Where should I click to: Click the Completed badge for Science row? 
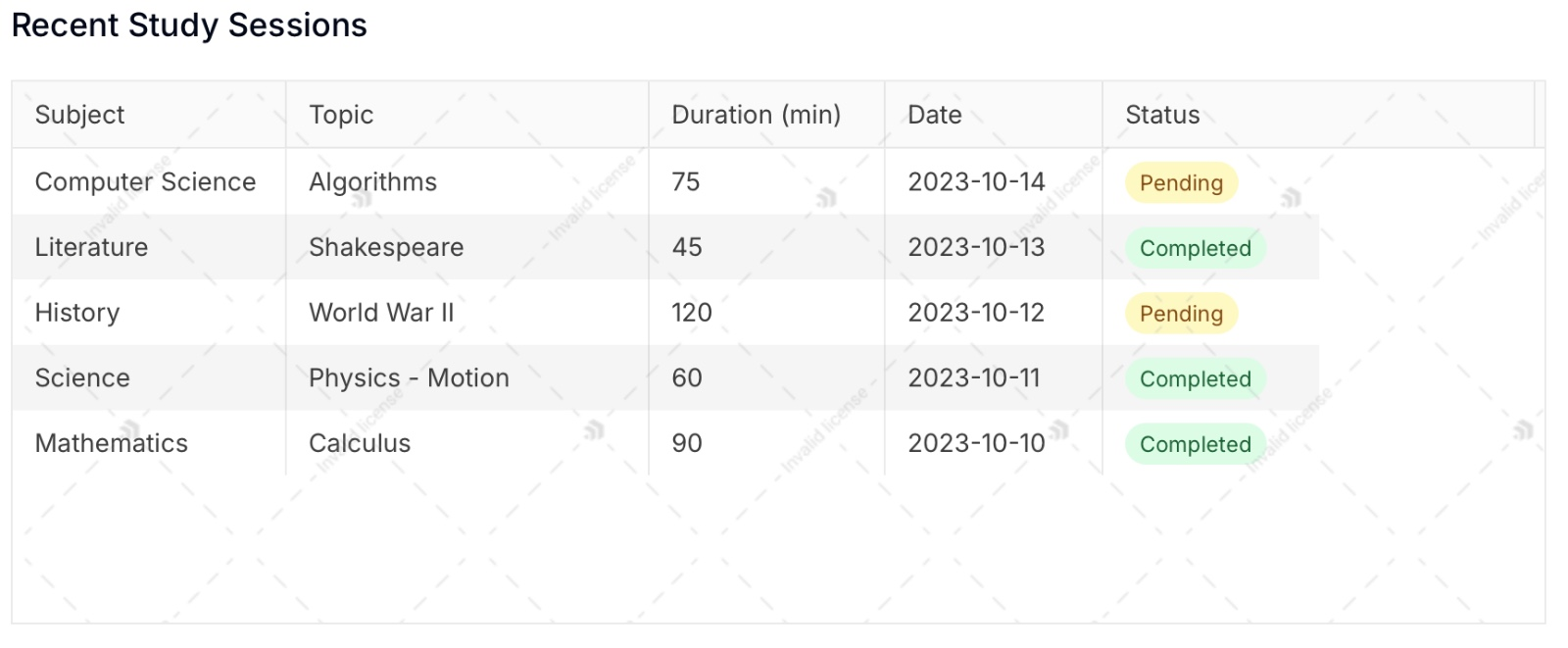1196,379
